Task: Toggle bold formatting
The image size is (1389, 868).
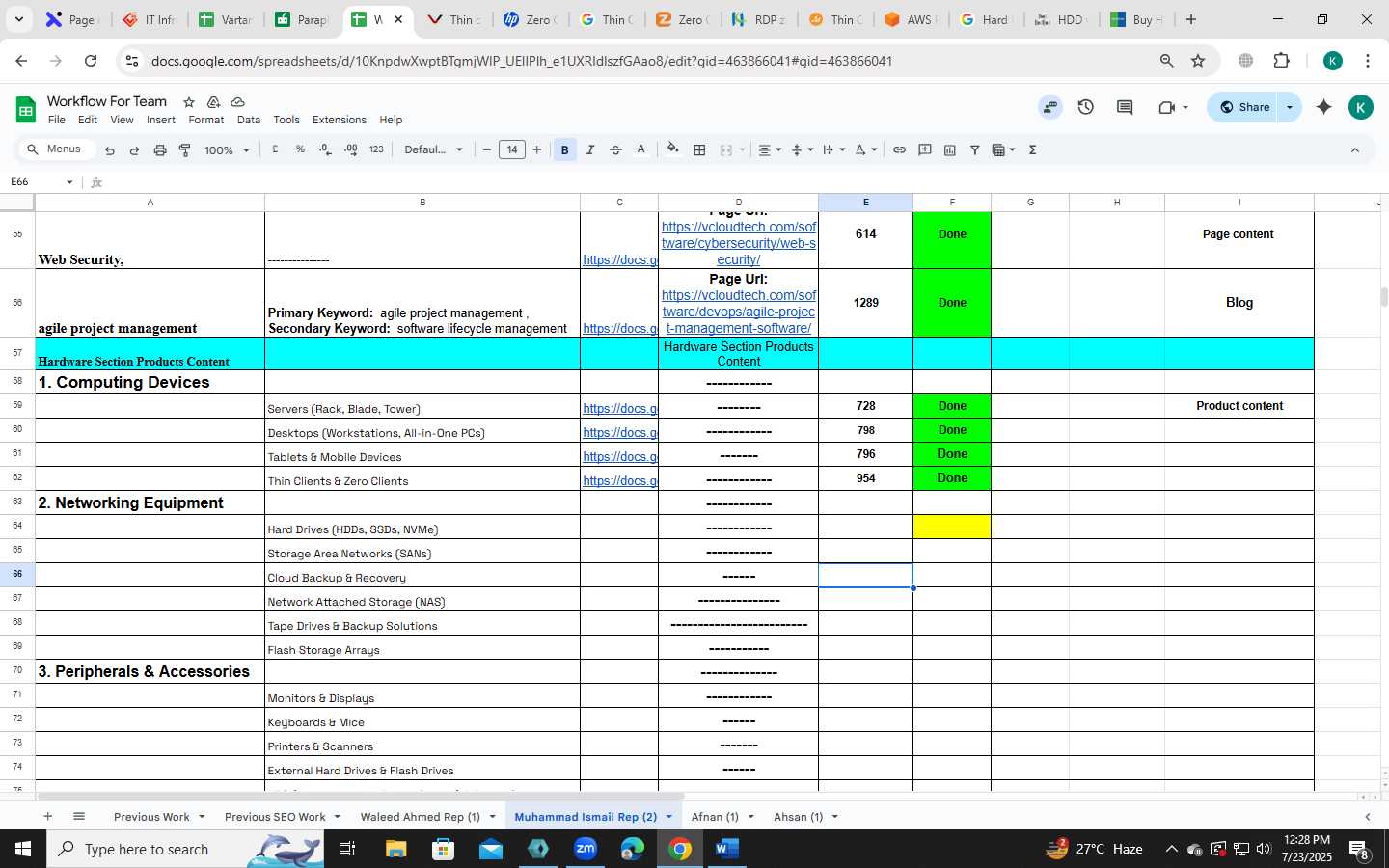Action: [565, 149]
